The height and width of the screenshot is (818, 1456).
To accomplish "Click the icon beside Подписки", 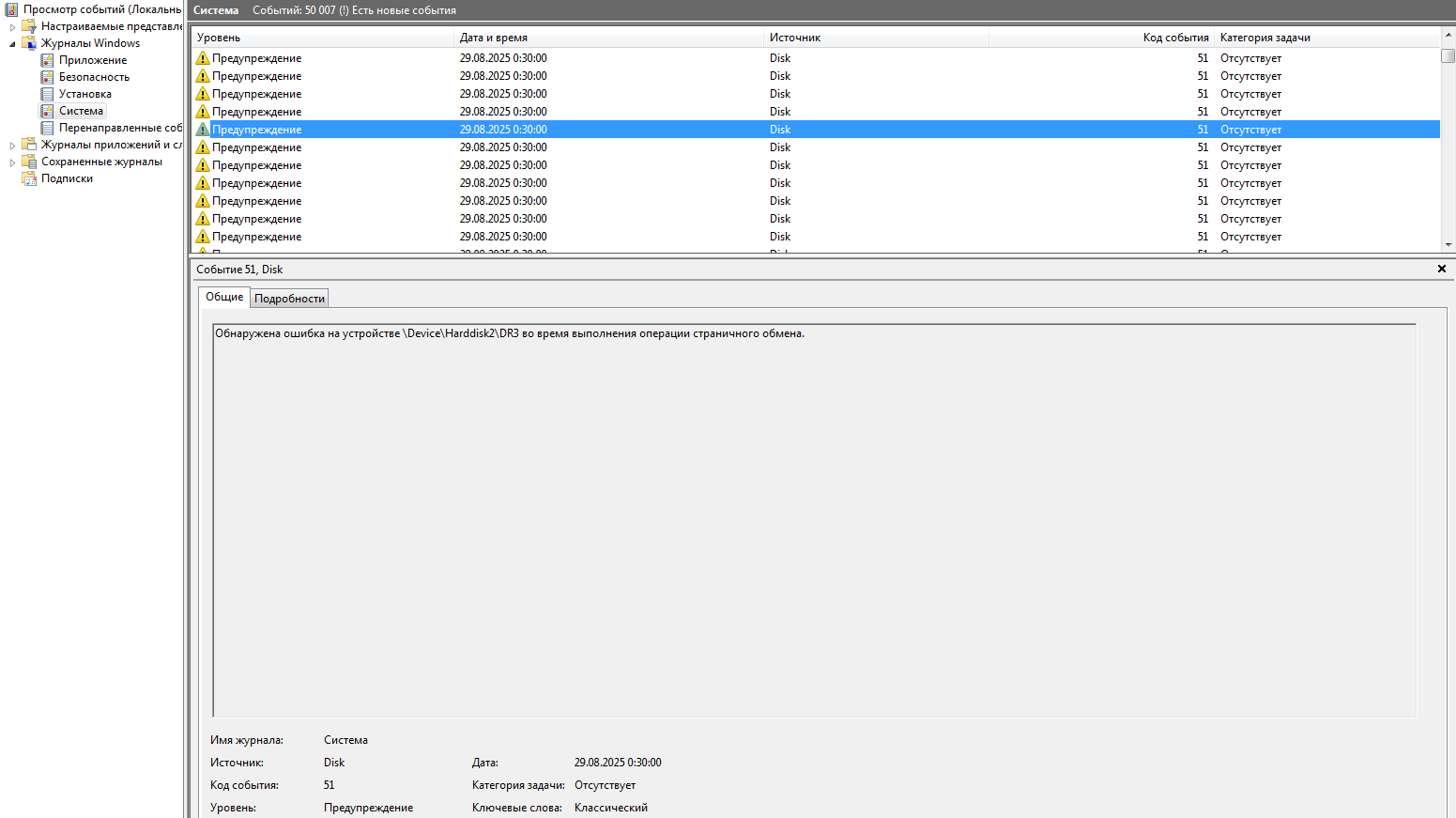I will point(29,178).
